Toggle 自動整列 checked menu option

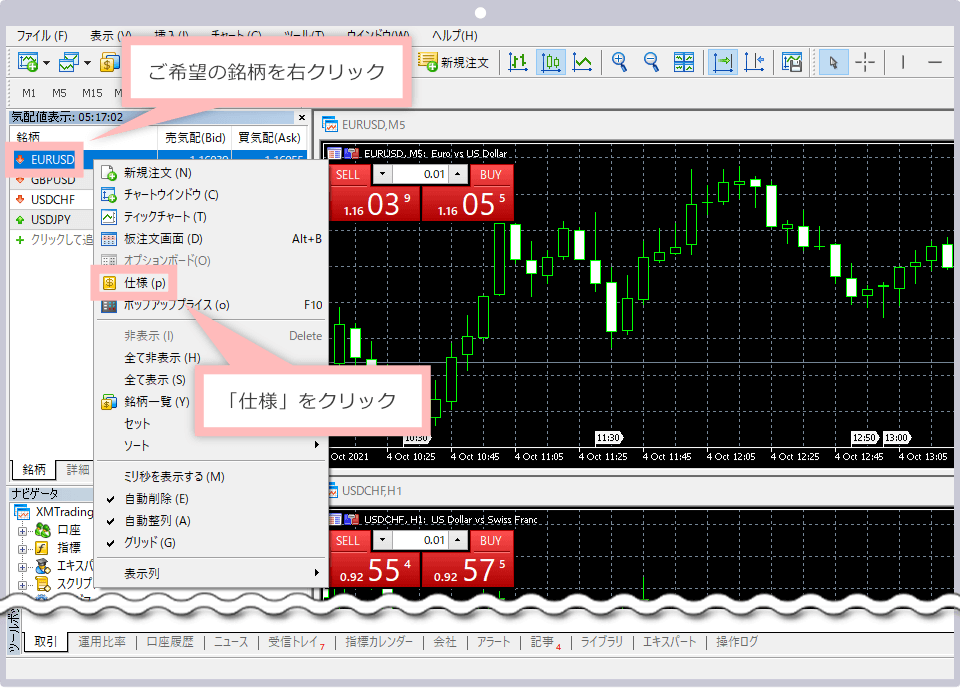pos(156,520)
